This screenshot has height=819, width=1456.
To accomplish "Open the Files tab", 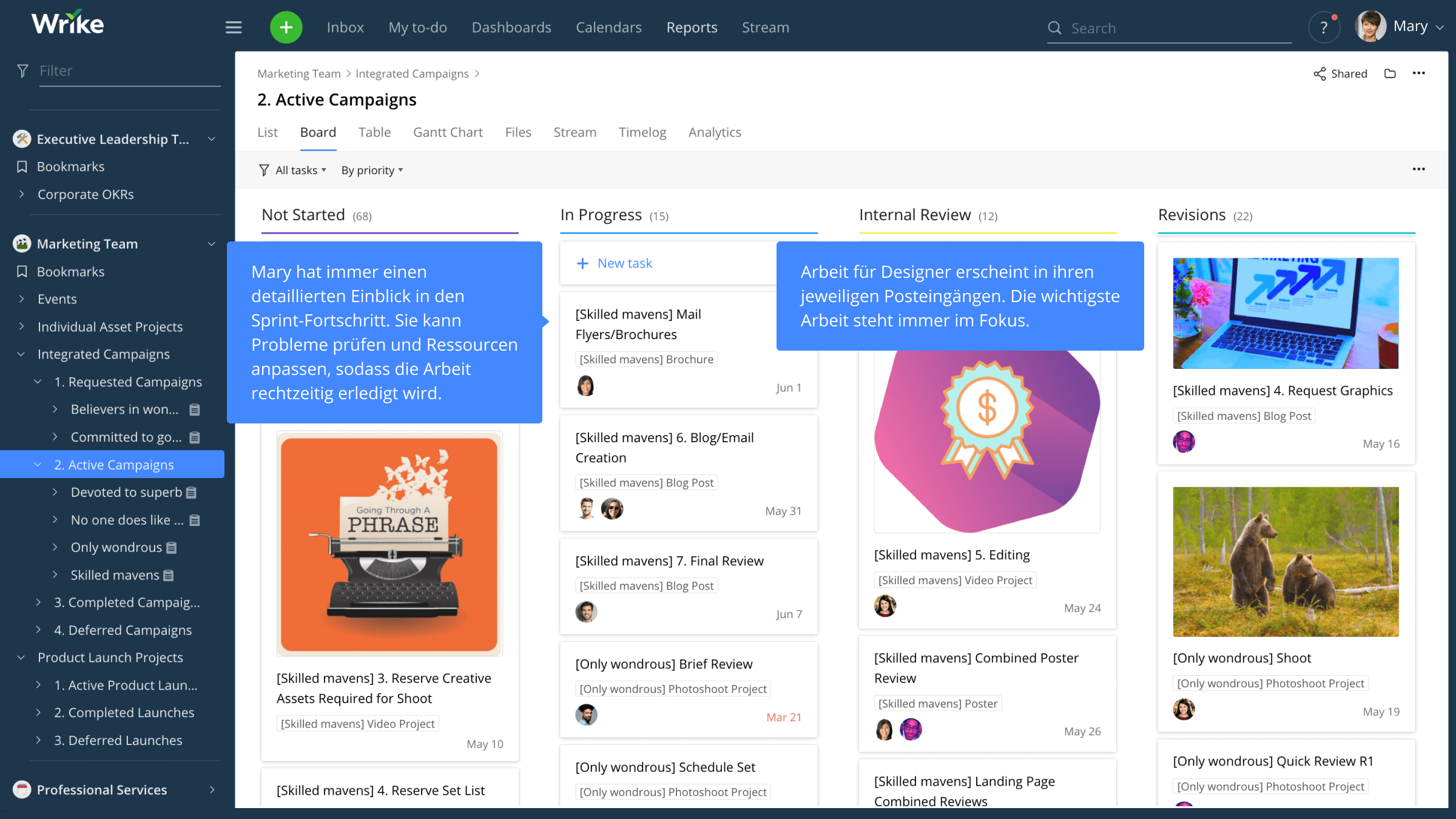I will click(x=518, y=132).
